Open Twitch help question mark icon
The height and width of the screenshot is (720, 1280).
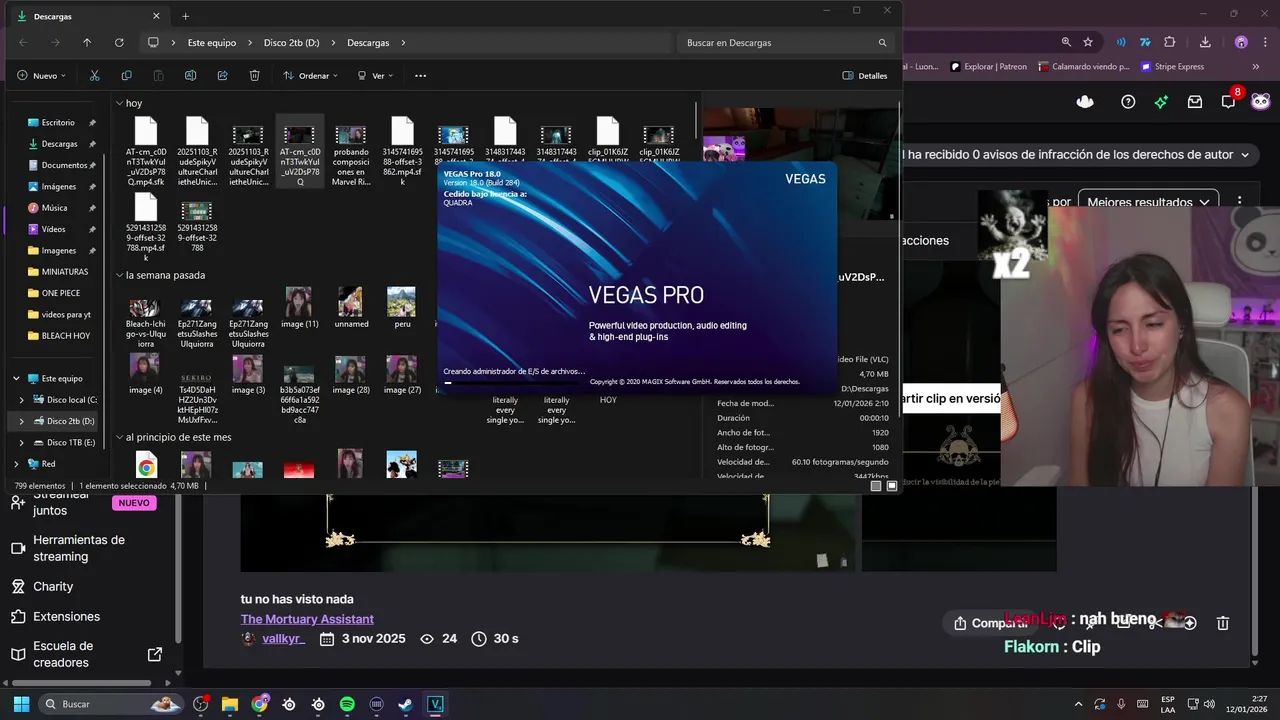coord(1128,101)
